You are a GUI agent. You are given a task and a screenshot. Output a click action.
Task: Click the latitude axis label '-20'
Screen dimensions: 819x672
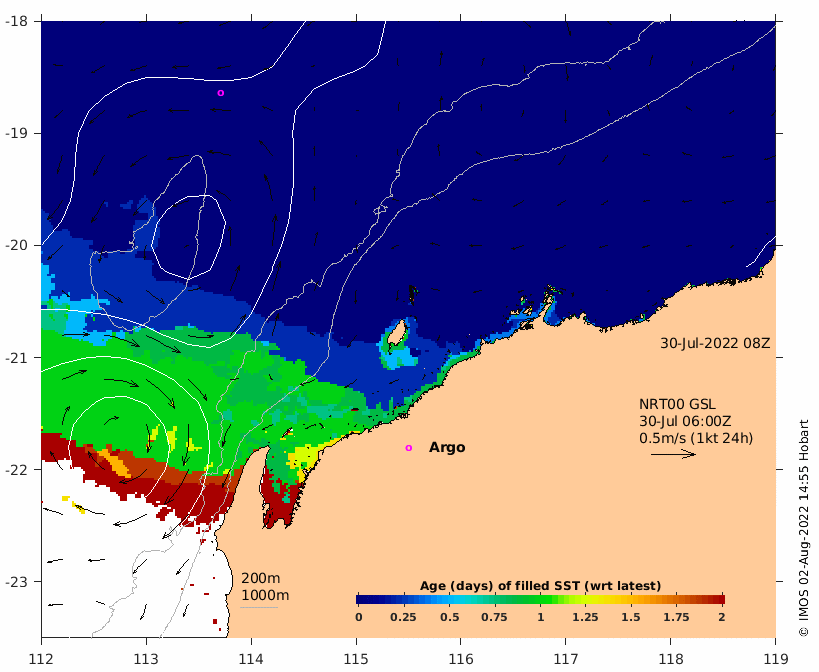pyautogui.click(x=16, y=245)
